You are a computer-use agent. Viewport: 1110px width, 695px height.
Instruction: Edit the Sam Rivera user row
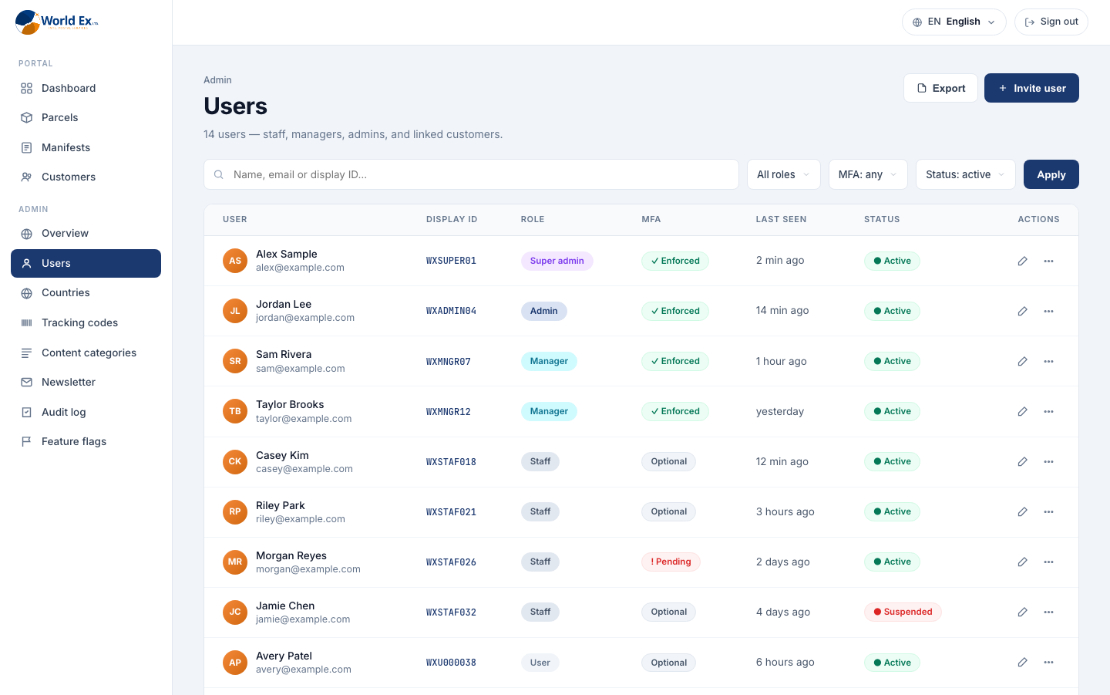(1022, 362)
